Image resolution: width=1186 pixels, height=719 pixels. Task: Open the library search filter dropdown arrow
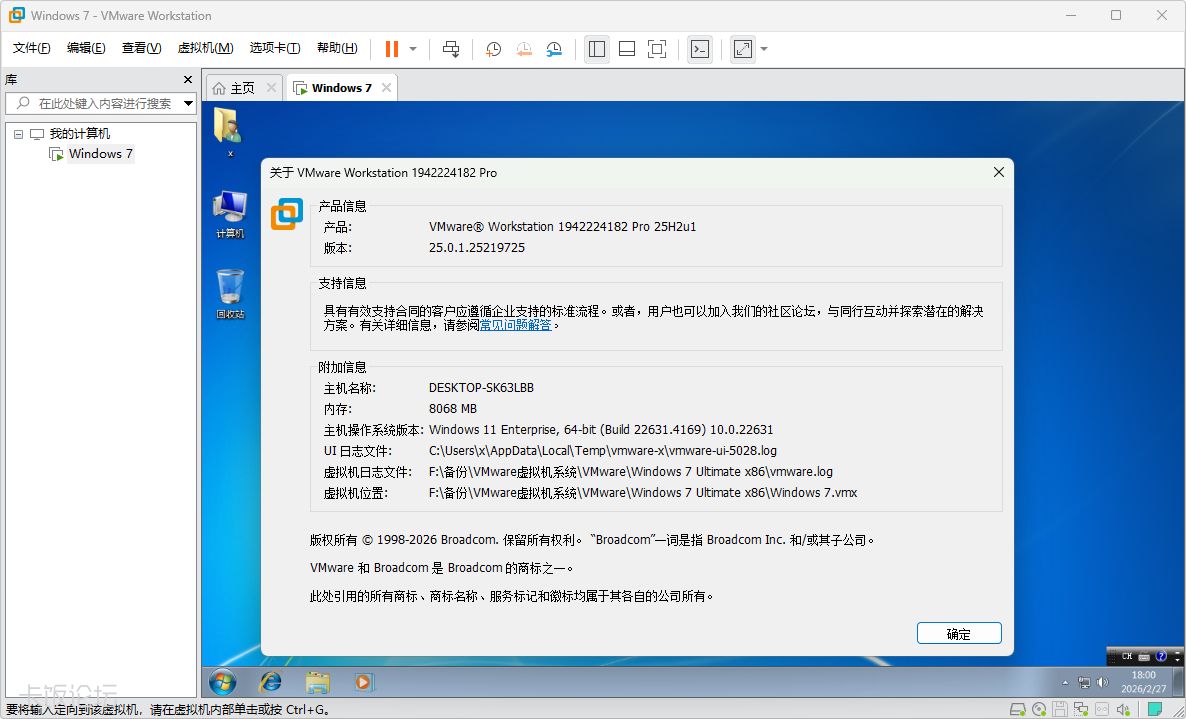(x=188, y=103)
